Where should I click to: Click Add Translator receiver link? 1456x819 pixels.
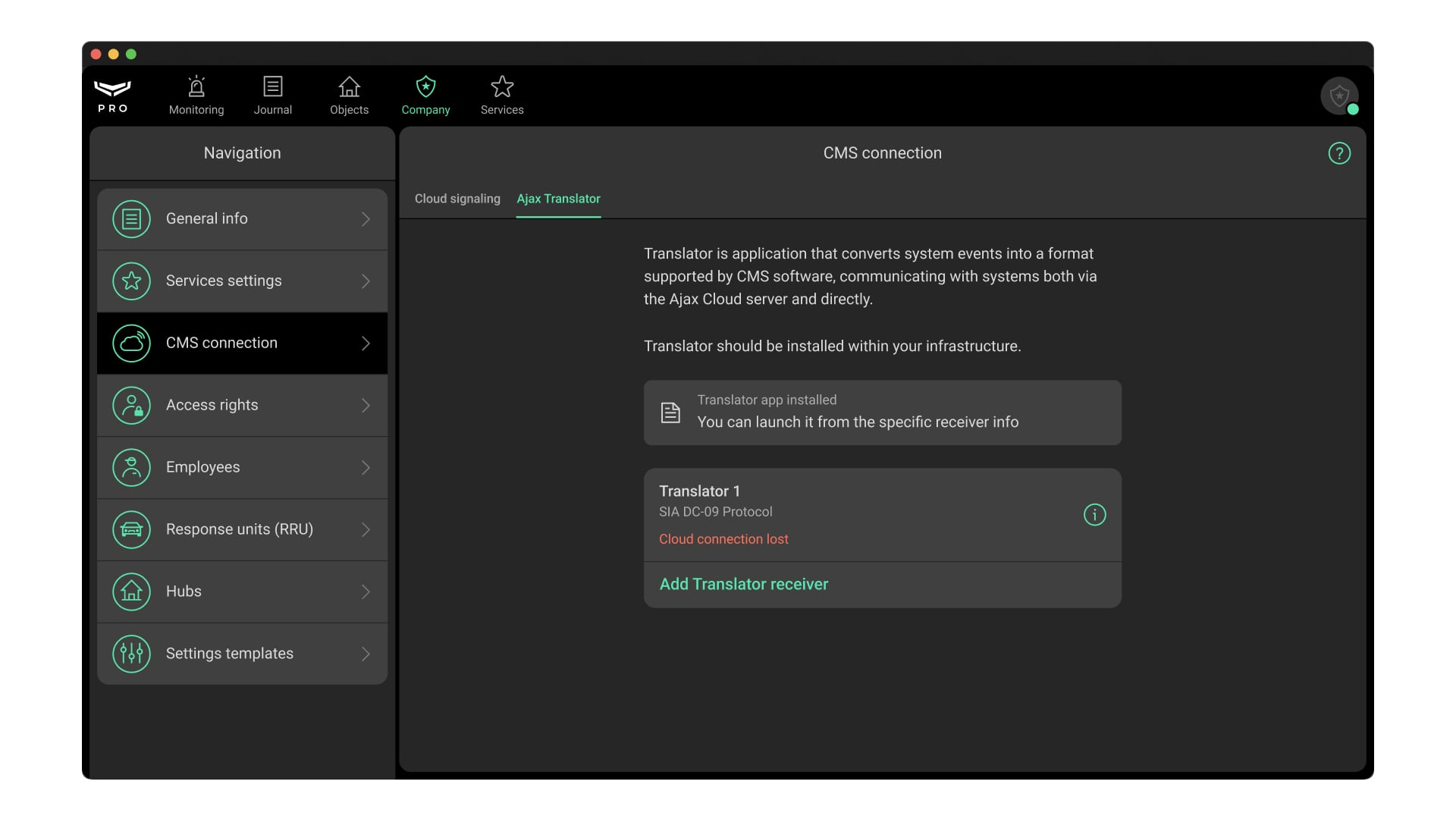click(743, 584)
